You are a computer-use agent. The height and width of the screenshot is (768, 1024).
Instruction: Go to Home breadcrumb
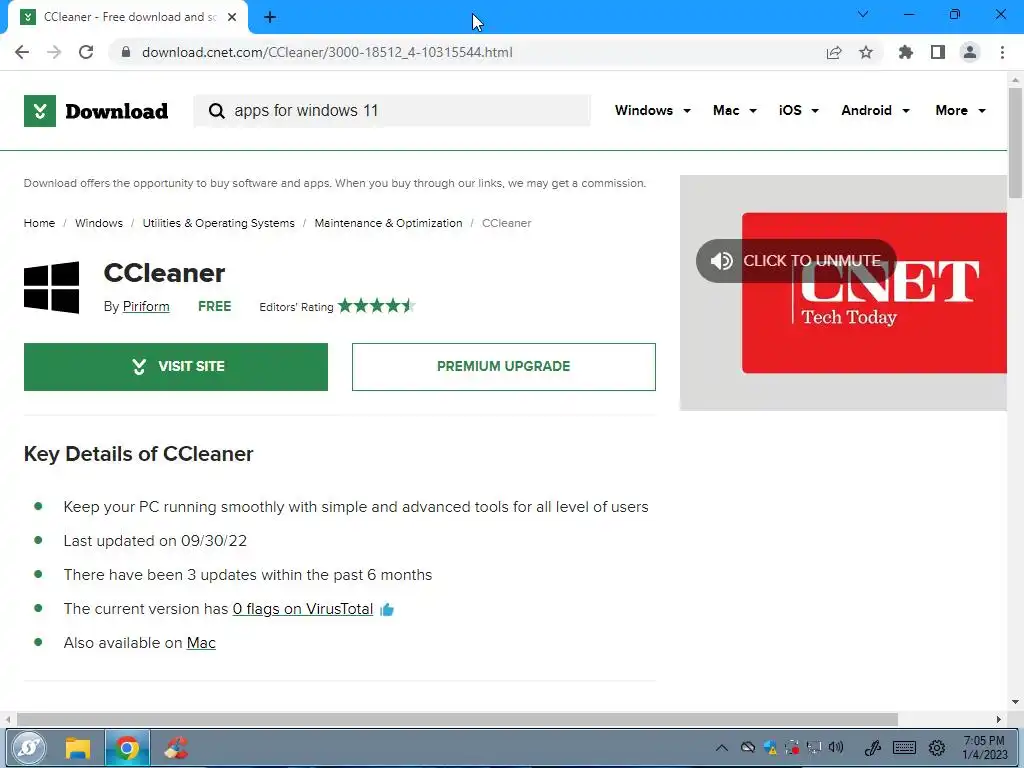[x=39, y=223]
